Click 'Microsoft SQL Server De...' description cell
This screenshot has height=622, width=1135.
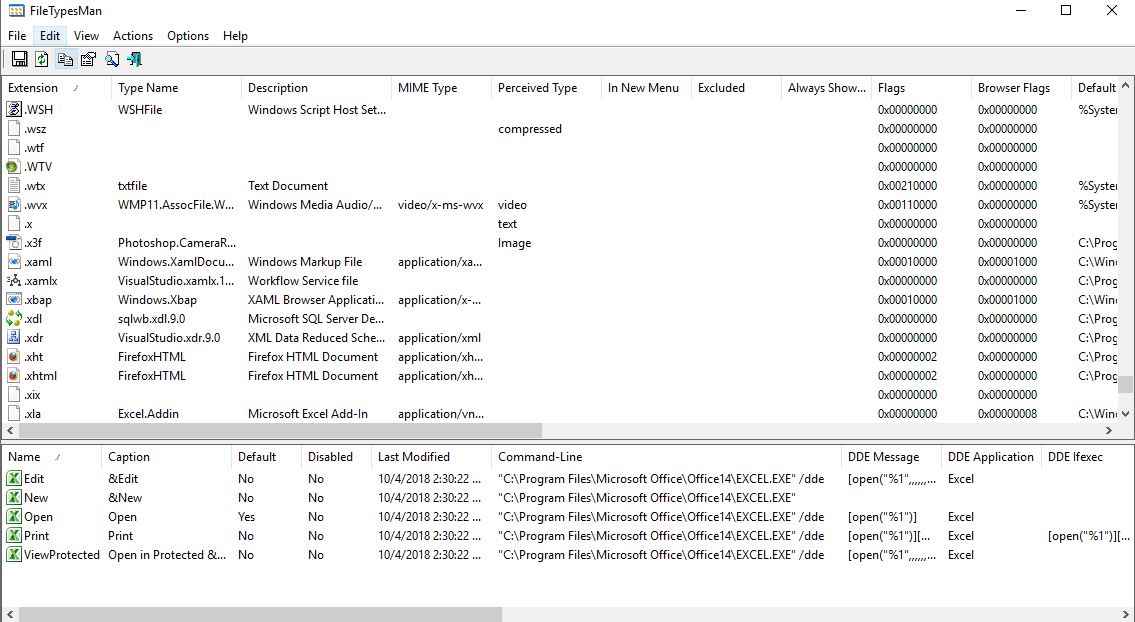pos(316,319)
